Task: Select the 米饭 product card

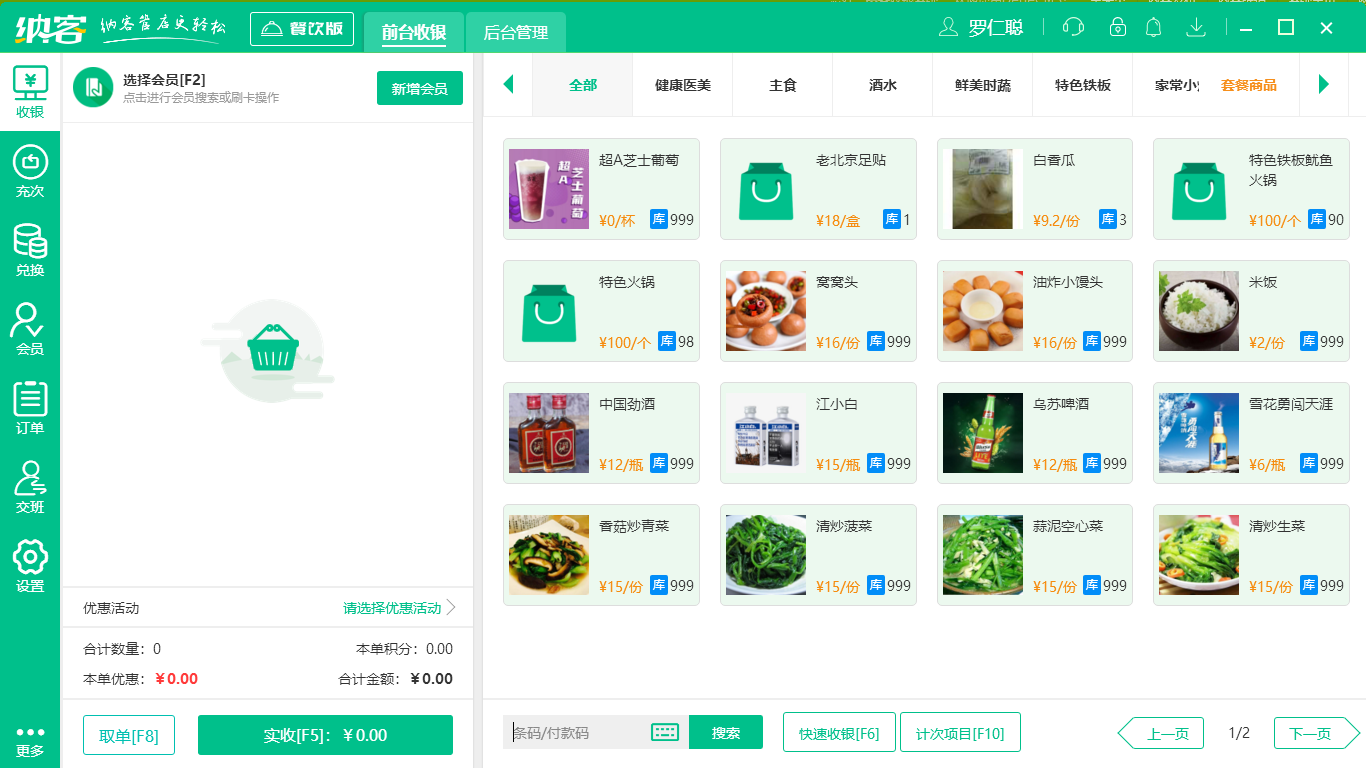Action: 1251,310
